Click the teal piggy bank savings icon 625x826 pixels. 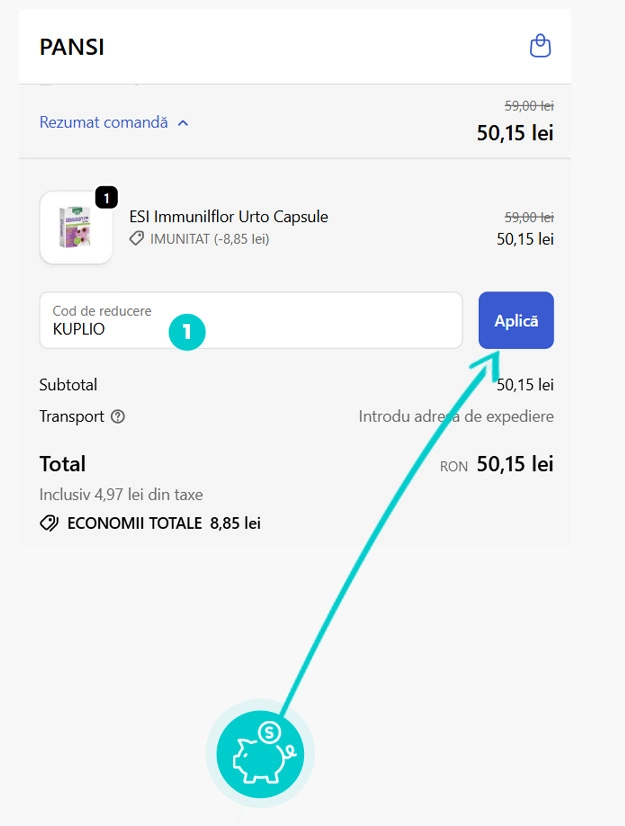[x=259, y=753]
